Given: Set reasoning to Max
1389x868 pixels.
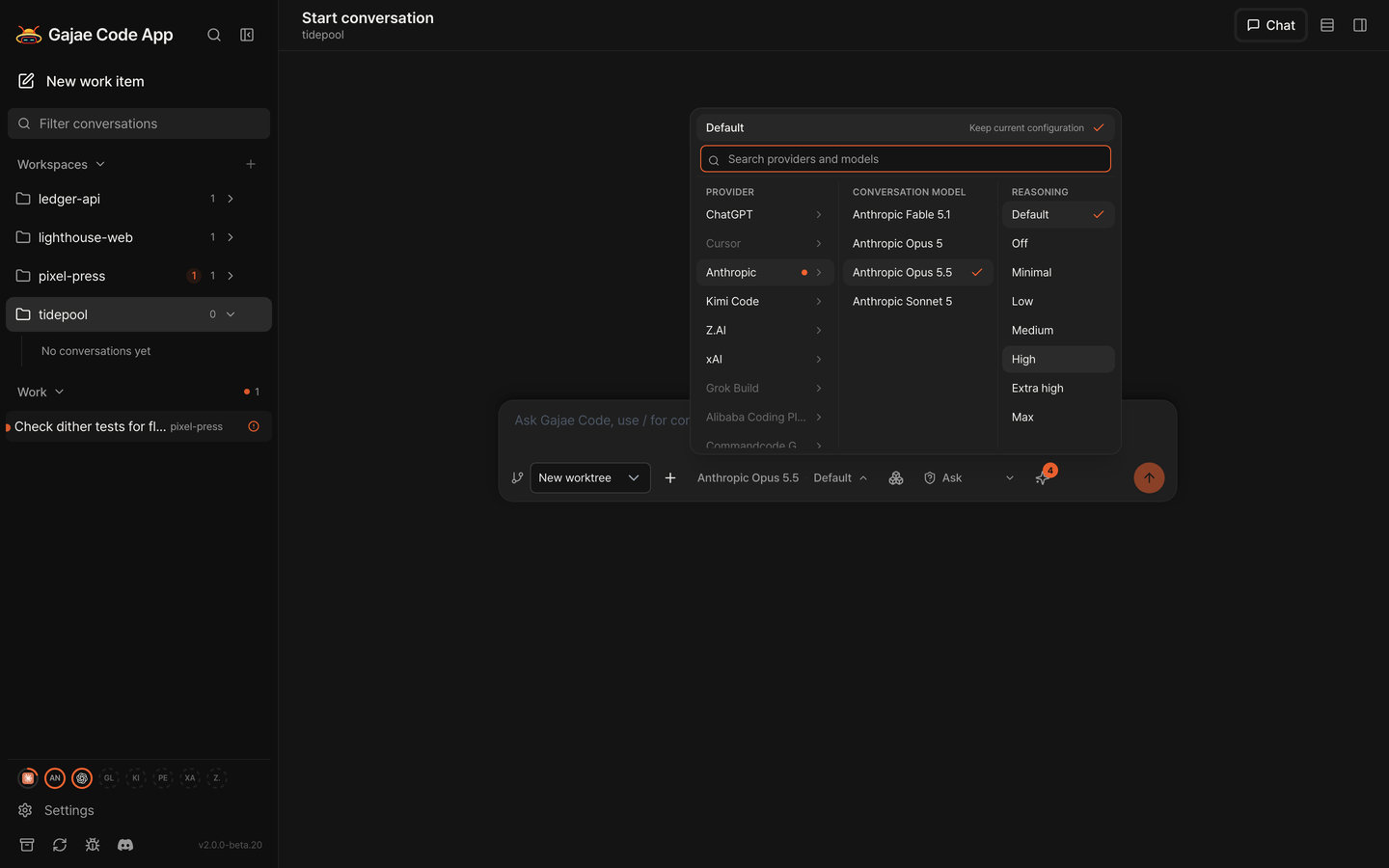Looking at the screenshot, I should point(1058,417).
